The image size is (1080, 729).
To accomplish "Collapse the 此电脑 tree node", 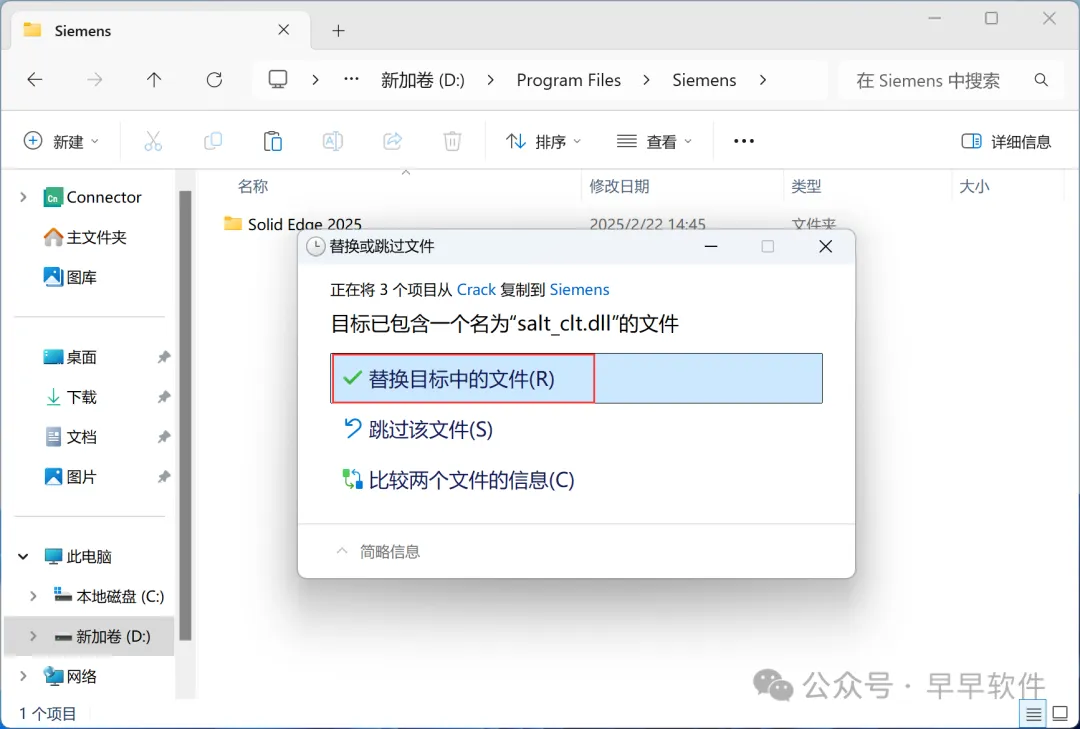I will 23,556.
